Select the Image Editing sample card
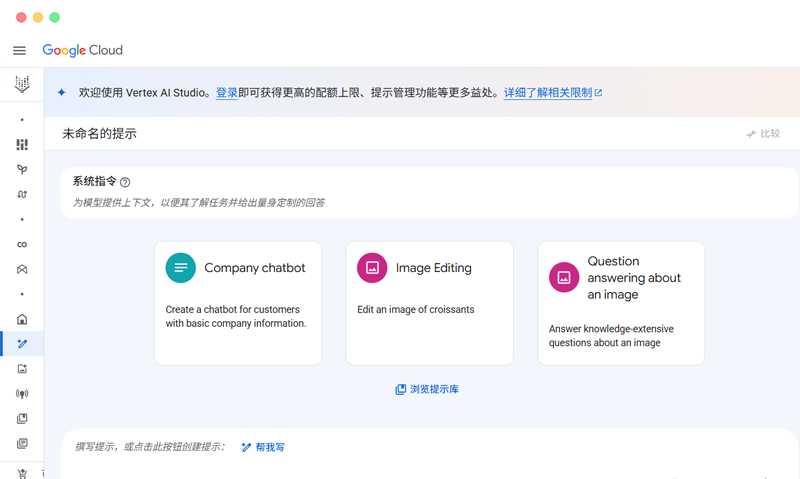800x479 pixels. [x=429, y=303]
